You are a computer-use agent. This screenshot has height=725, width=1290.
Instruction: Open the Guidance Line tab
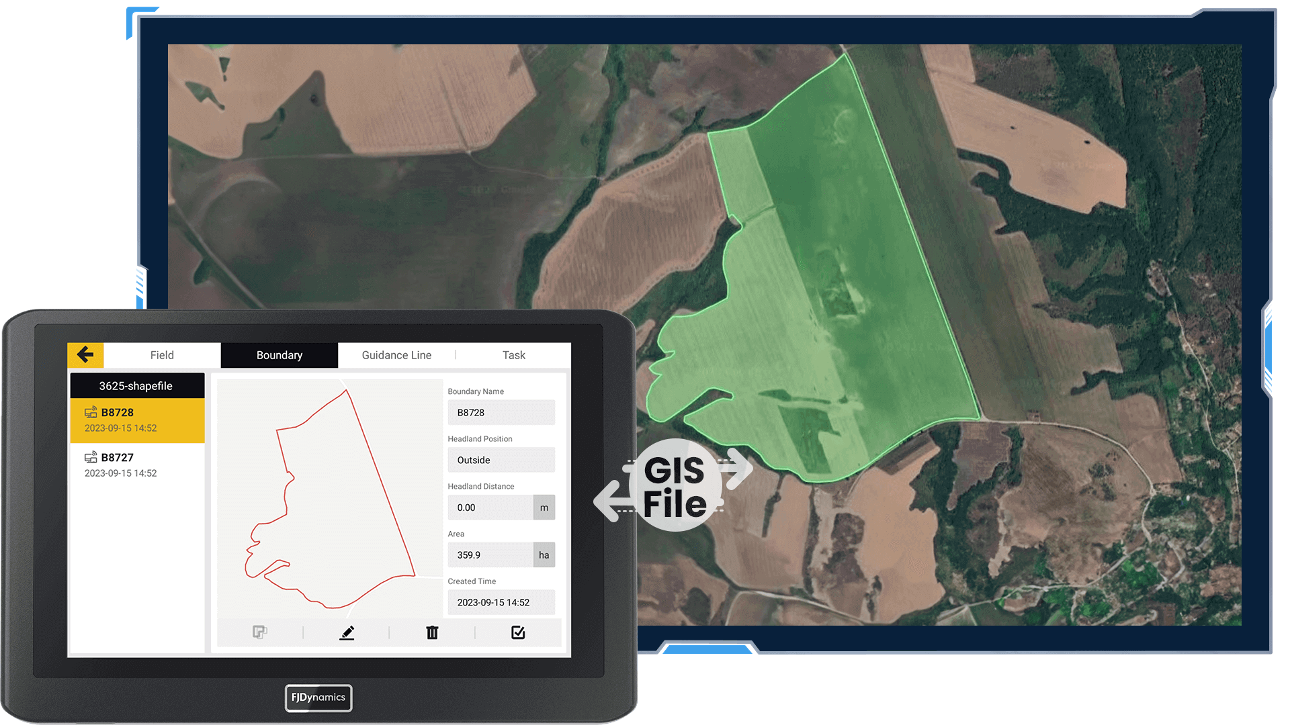[396, 355]
